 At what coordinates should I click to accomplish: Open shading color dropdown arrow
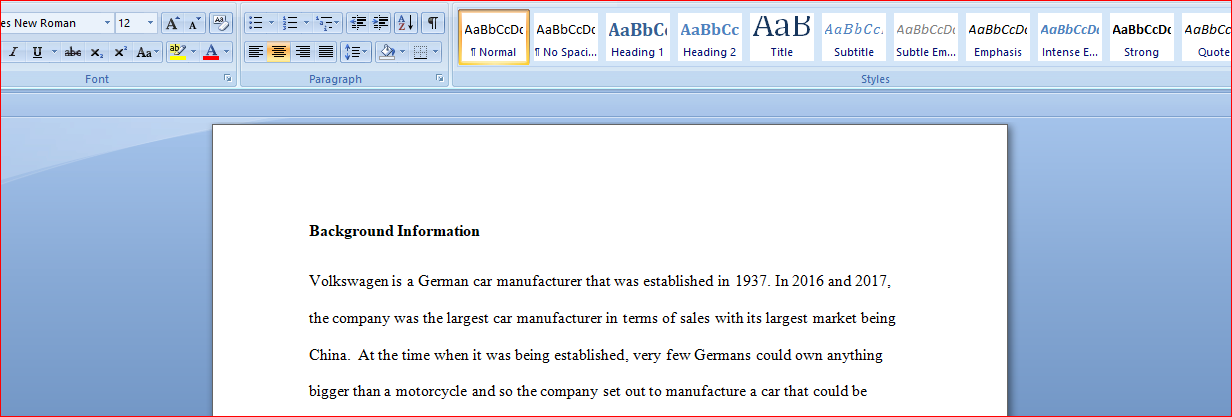(x=402, y=52)
